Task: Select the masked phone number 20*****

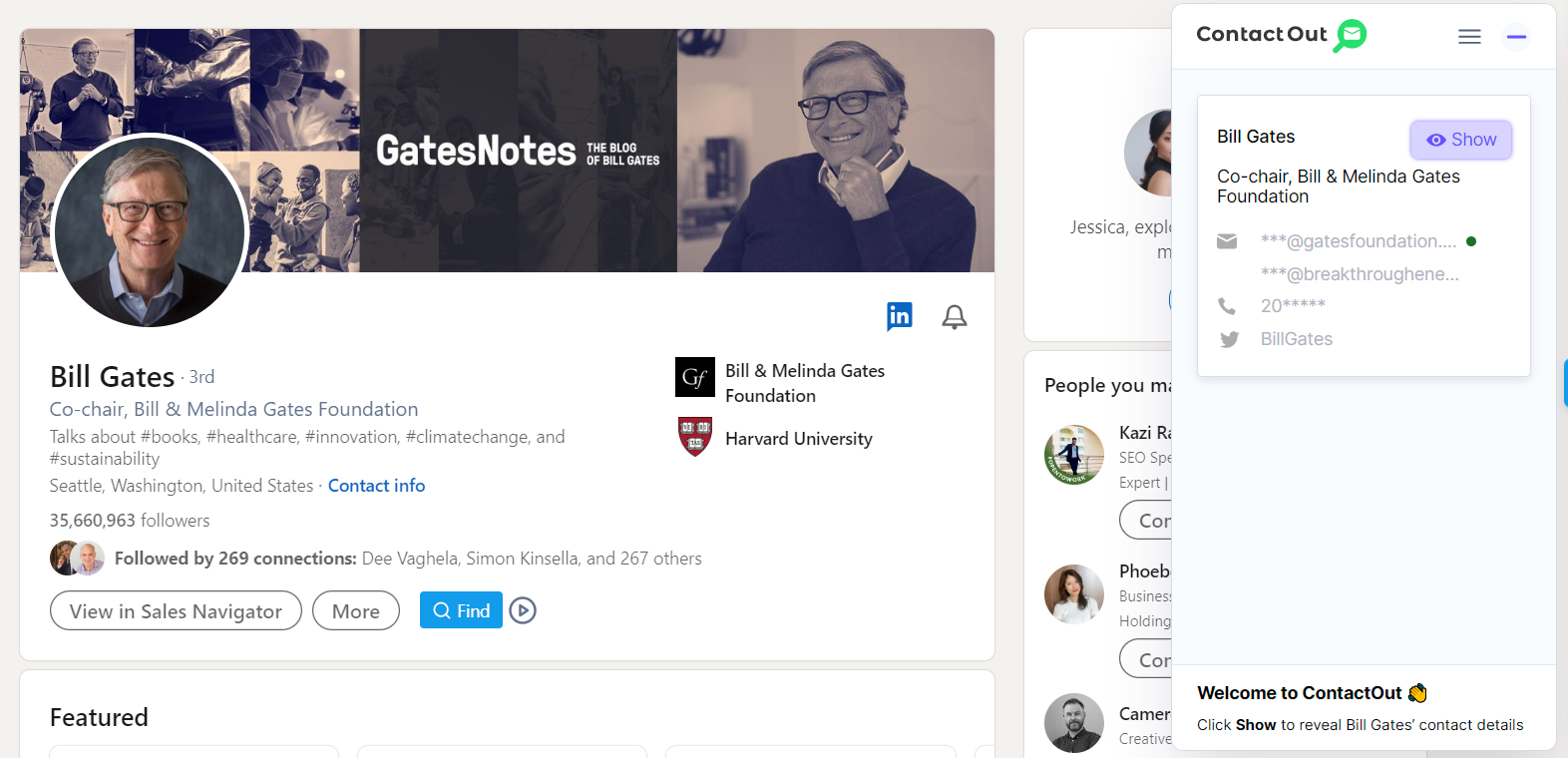Action: [x=1293, y=305]
